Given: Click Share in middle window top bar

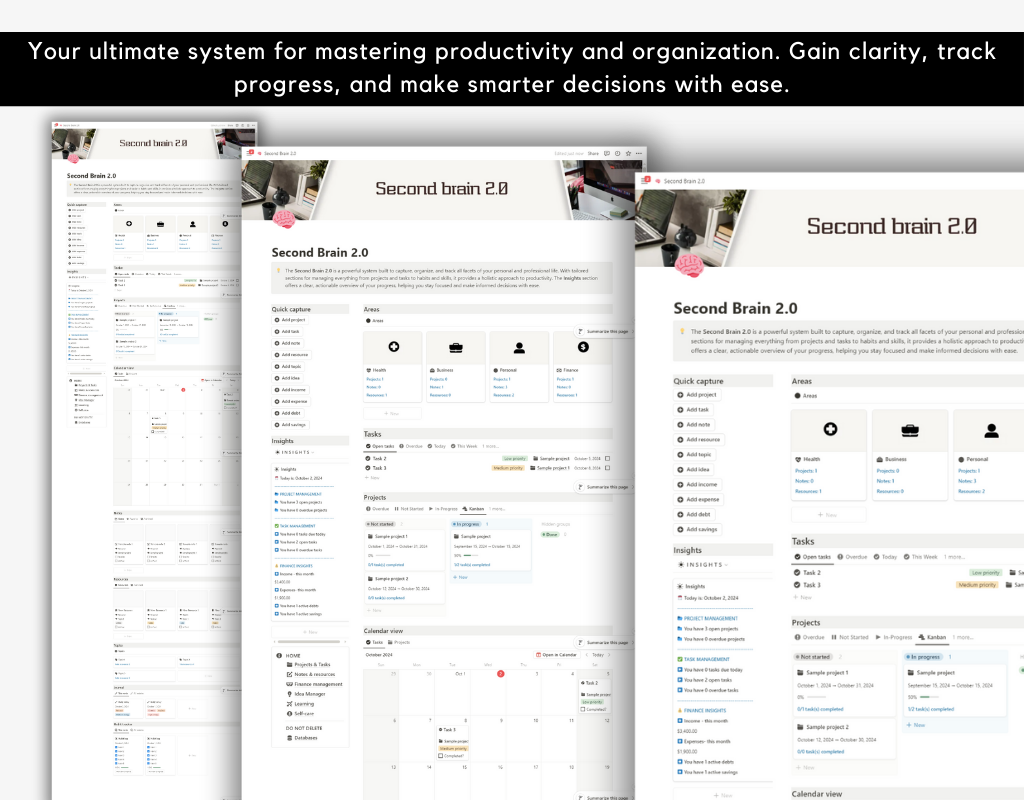Looking at the screenshot, I should tap(593, 153).
